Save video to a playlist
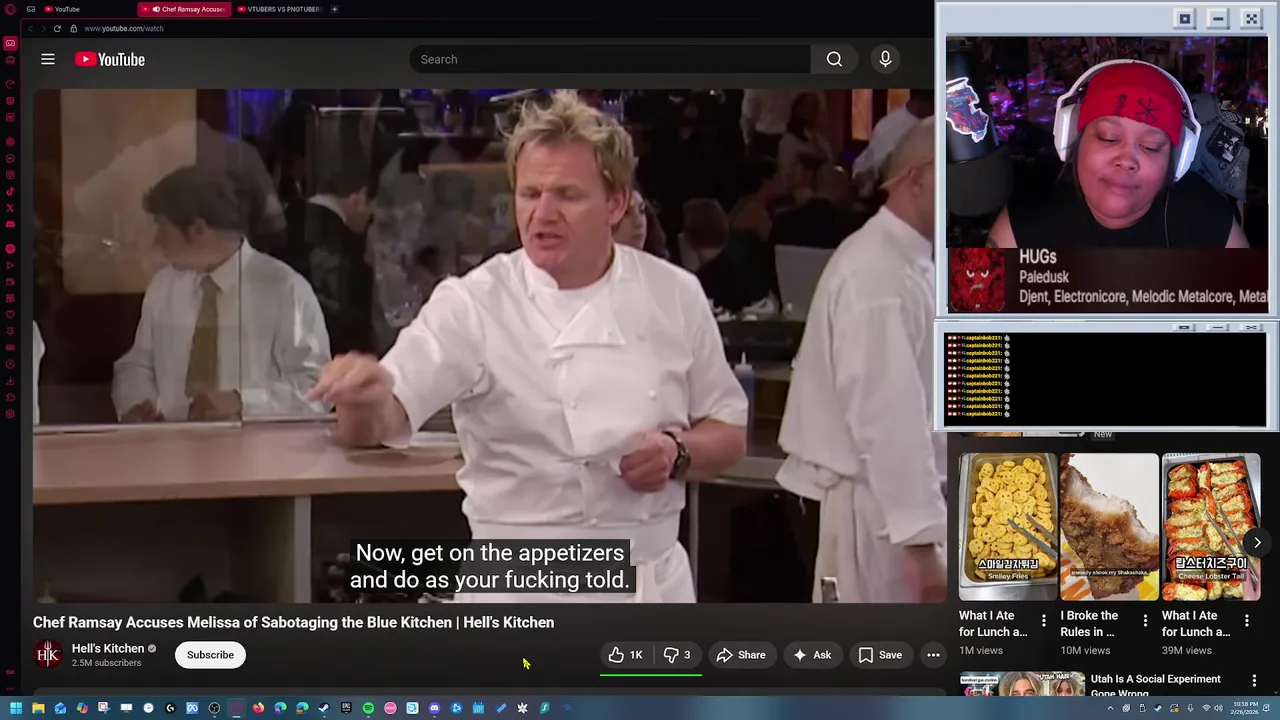The height and width of the screenshot is (720, 1280). point(880,655)
